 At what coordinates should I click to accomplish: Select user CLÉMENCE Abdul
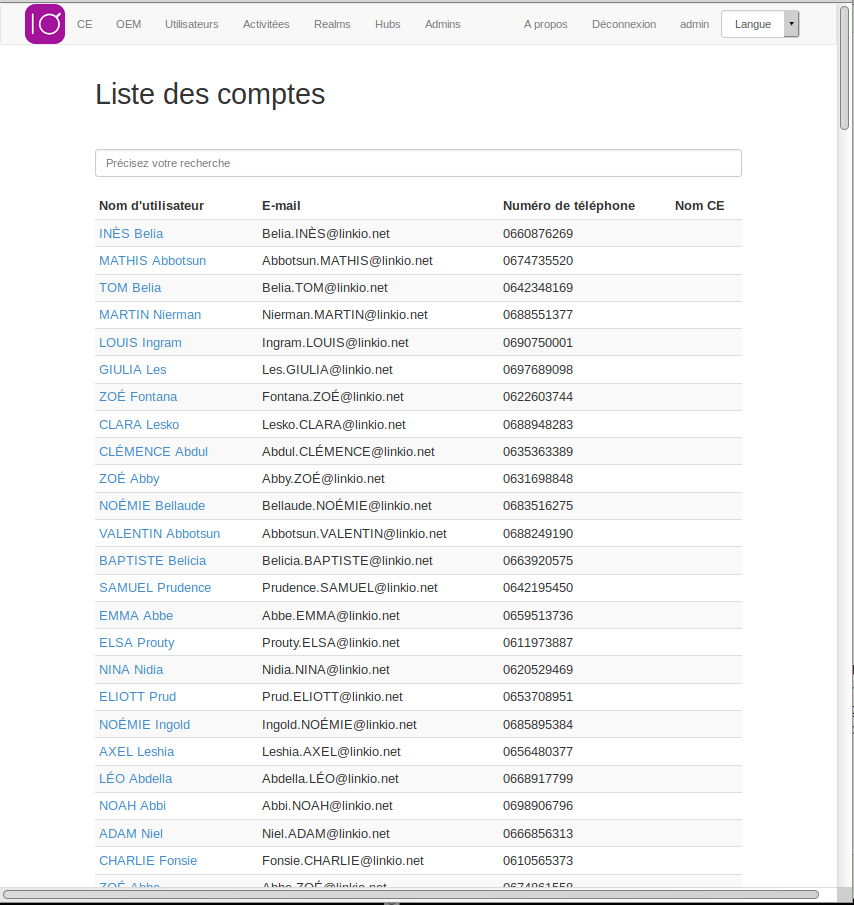pos(153,451)
